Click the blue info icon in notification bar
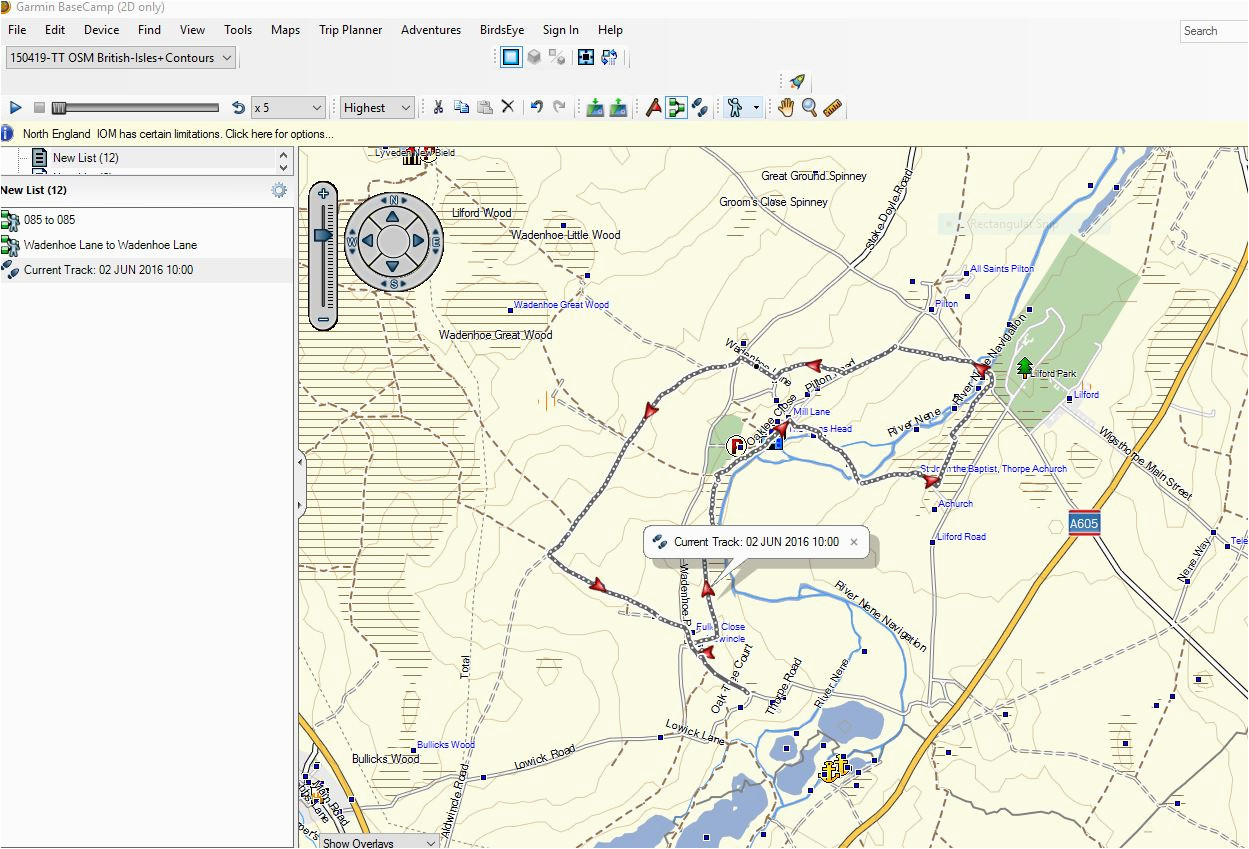Image resolution: width=1249 pixels, height=849 pixels. pyautogui.click(x=7, y=133)
